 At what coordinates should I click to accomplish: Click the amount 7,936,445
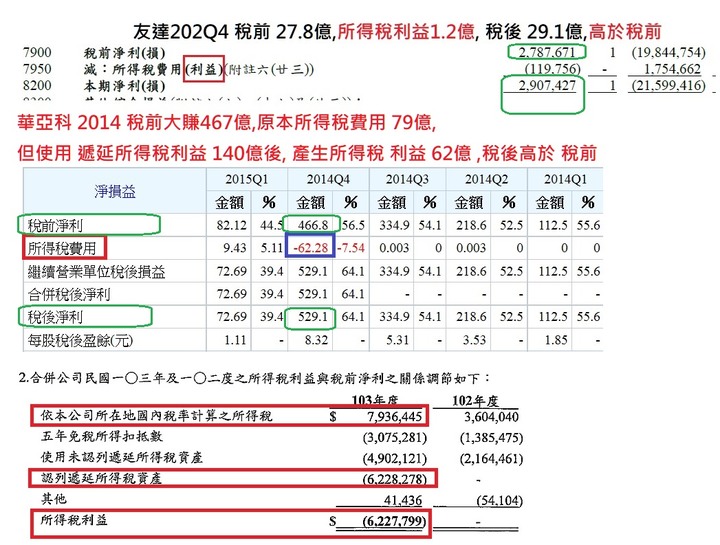click(394, 417)
